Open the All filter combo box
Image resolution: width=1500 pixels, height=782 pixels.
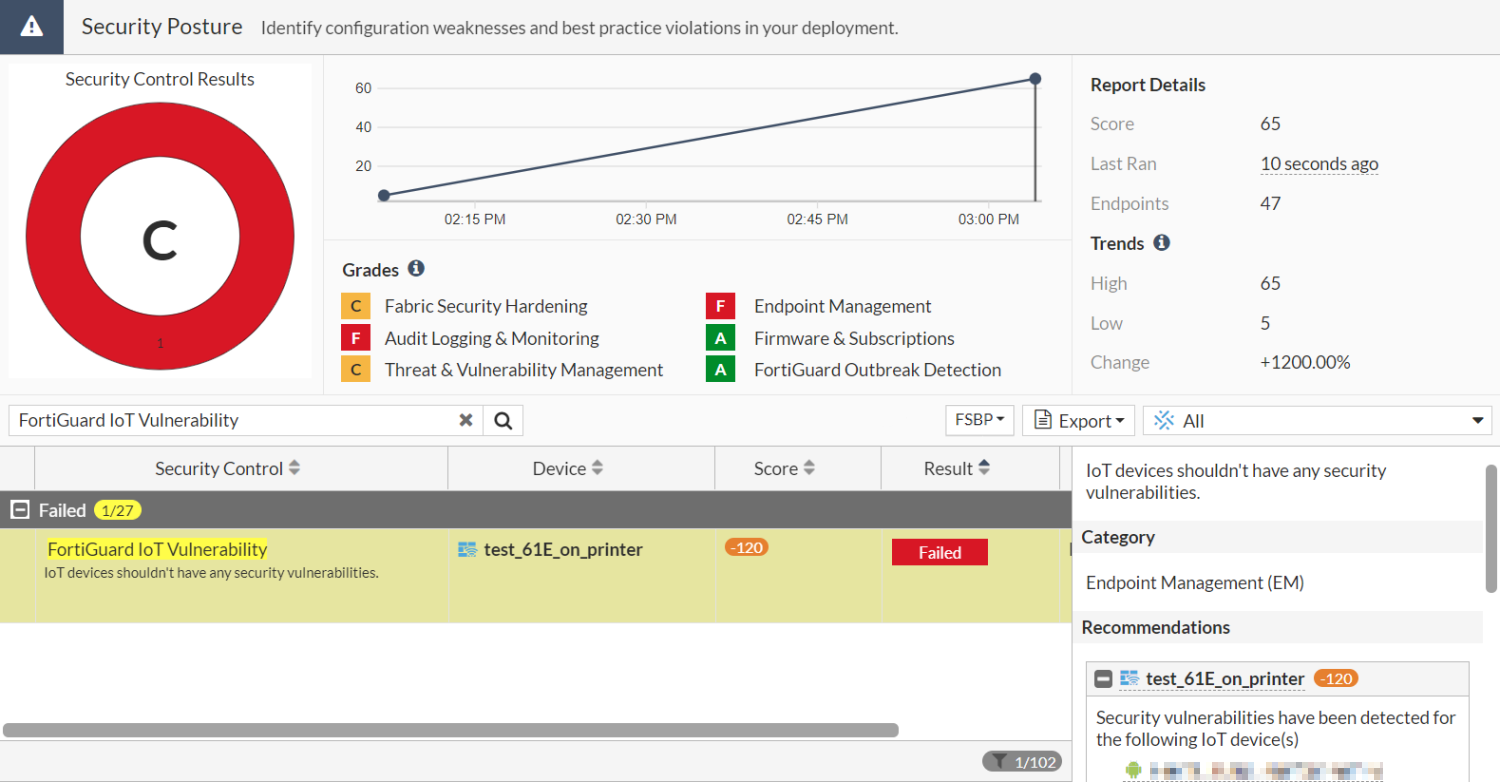tap(1317, 421)
